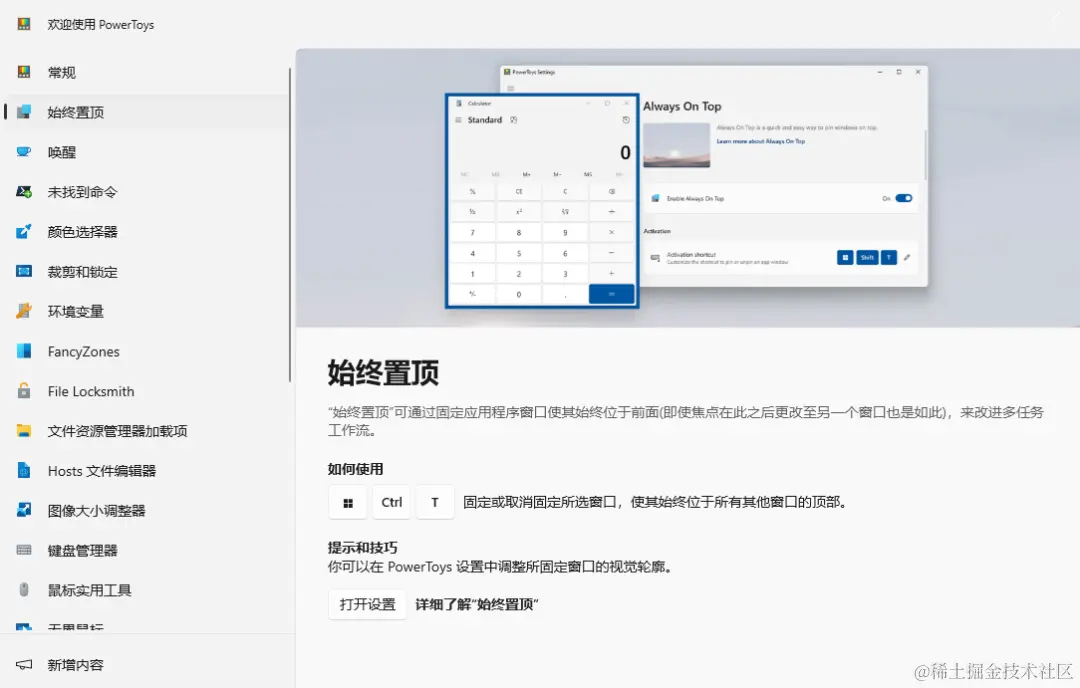The height and width of the screenshot is (688, 1080).
Task: Select the 鼠标实用工具 (Mouse Utilities) icon
Action: (x=25, y=590)
